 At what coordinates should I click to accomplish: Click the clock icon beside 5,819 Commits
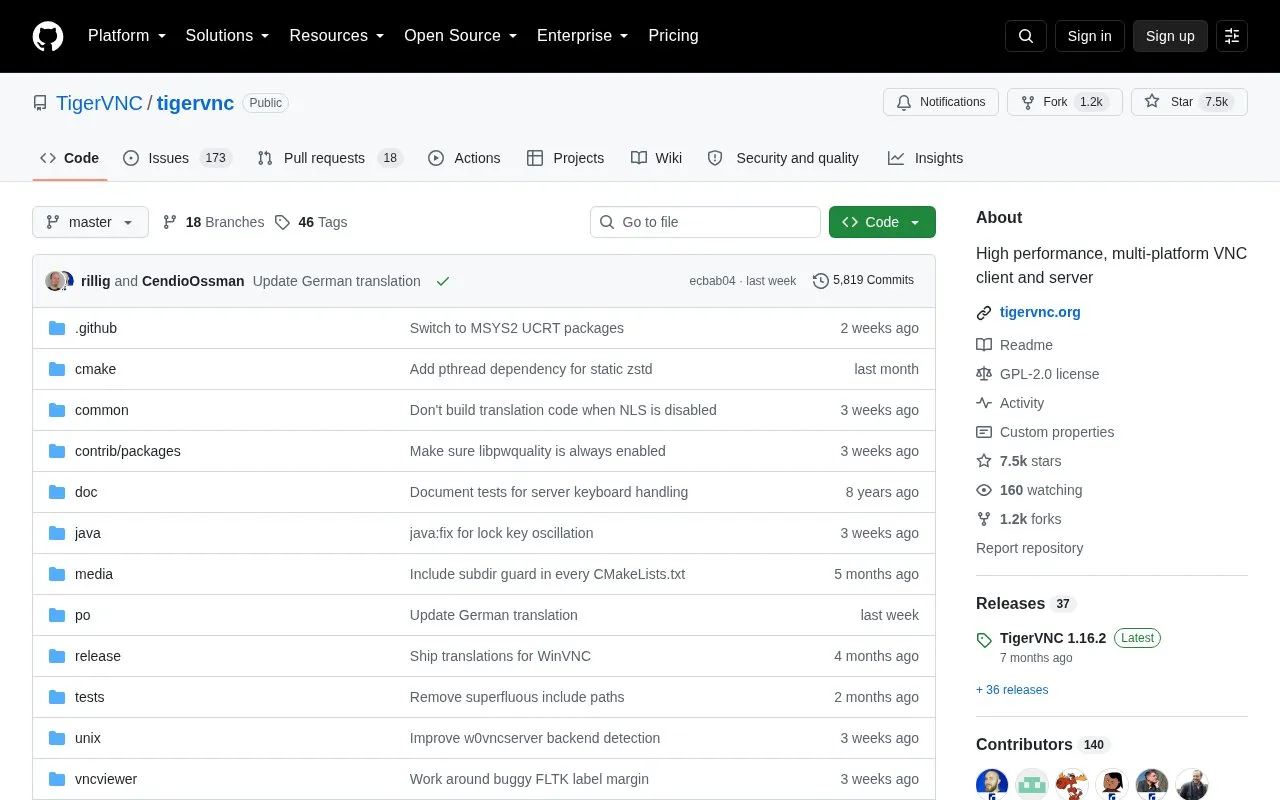pos(821,281)
